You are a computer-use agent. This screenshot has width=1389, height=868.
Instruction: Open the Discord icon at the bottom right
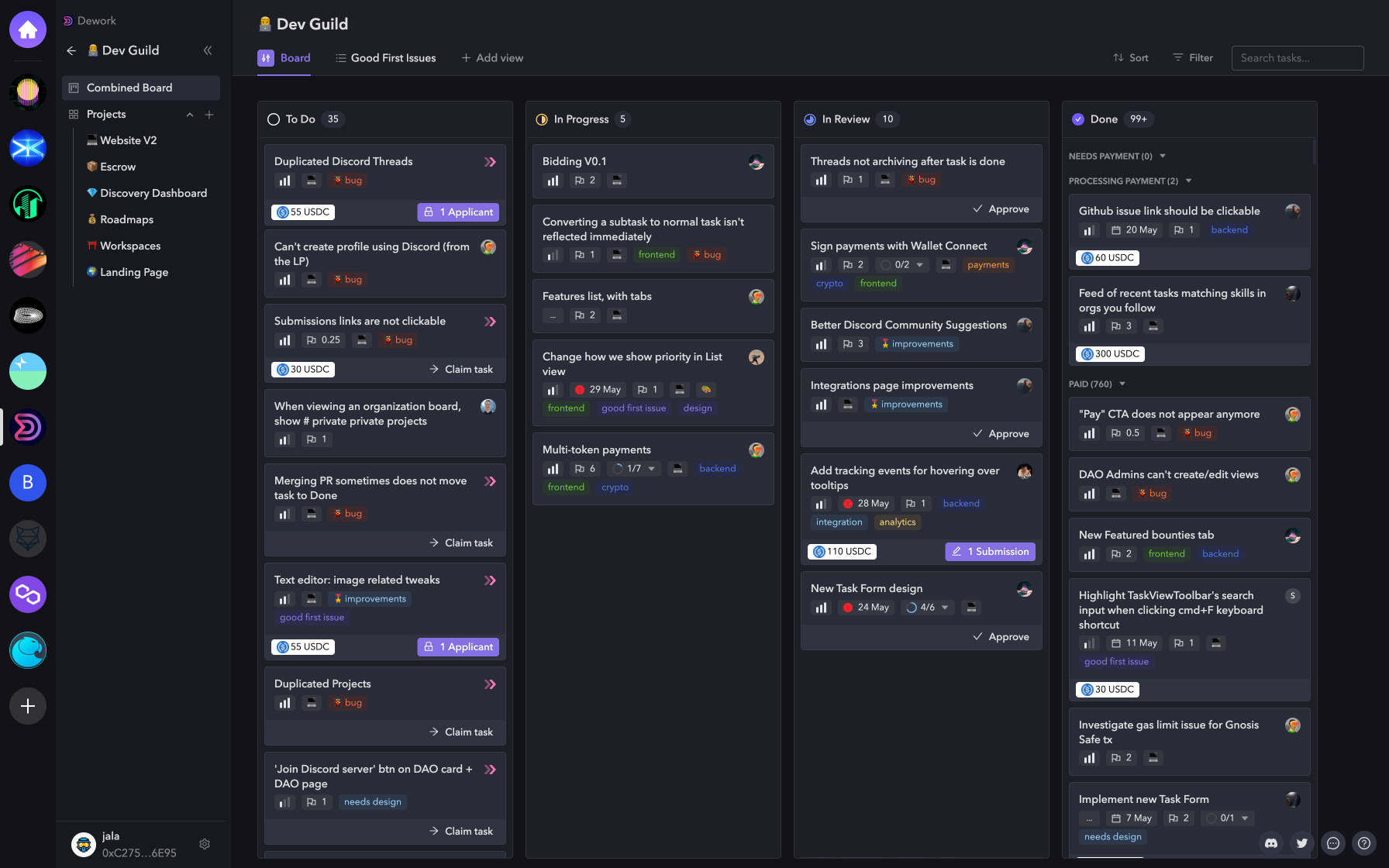click(x=1272, y=843)
